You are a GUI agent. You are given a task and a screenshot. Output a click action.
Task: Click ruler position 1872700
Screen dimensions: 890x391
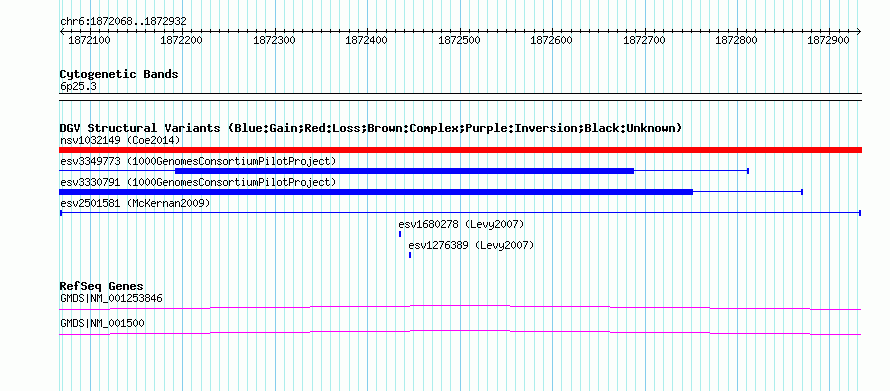point(645,40)
